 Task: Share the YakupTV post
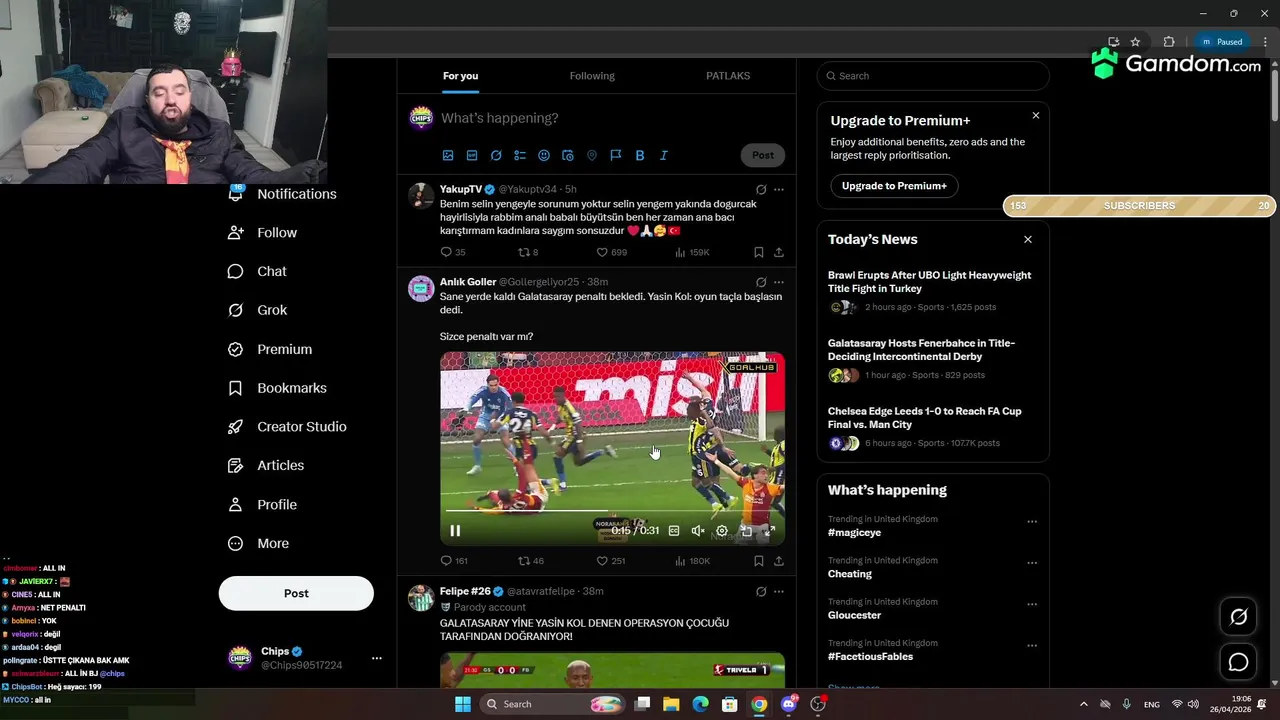point(779,253)
